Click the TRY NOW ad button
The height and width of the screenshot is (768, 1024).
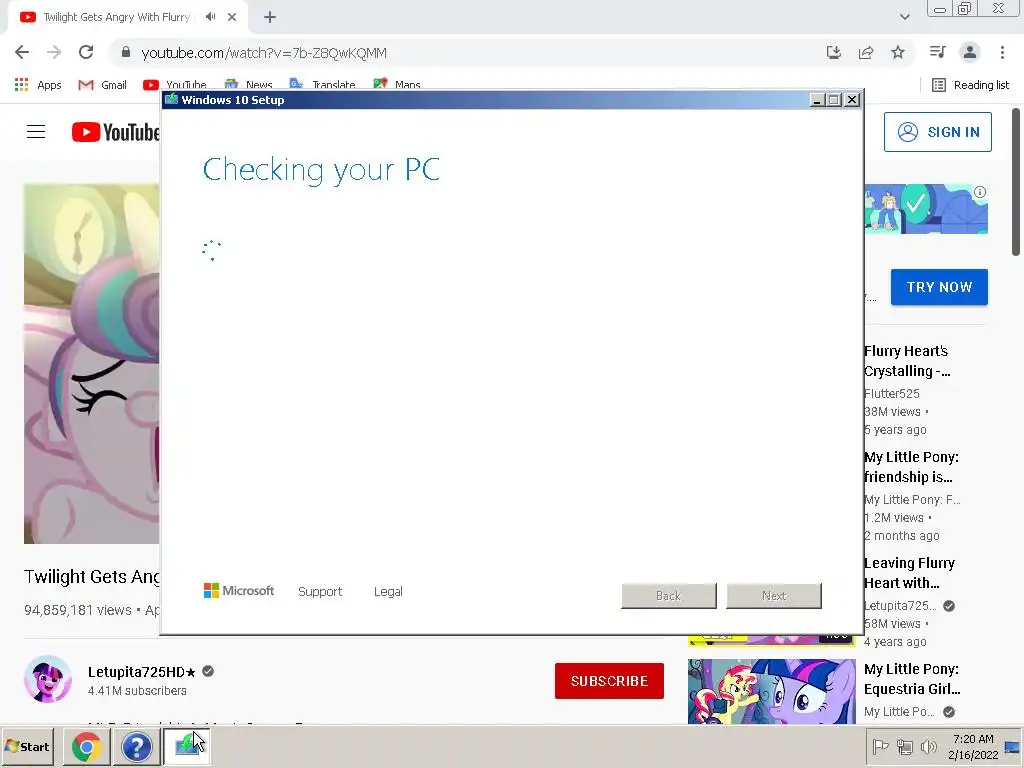tap(939, 287)
